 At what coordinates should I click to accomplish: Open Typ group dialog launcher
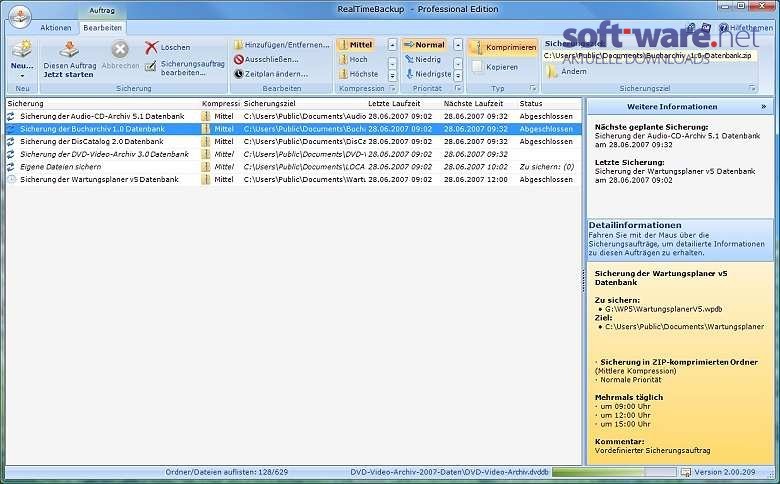[533, 88]
